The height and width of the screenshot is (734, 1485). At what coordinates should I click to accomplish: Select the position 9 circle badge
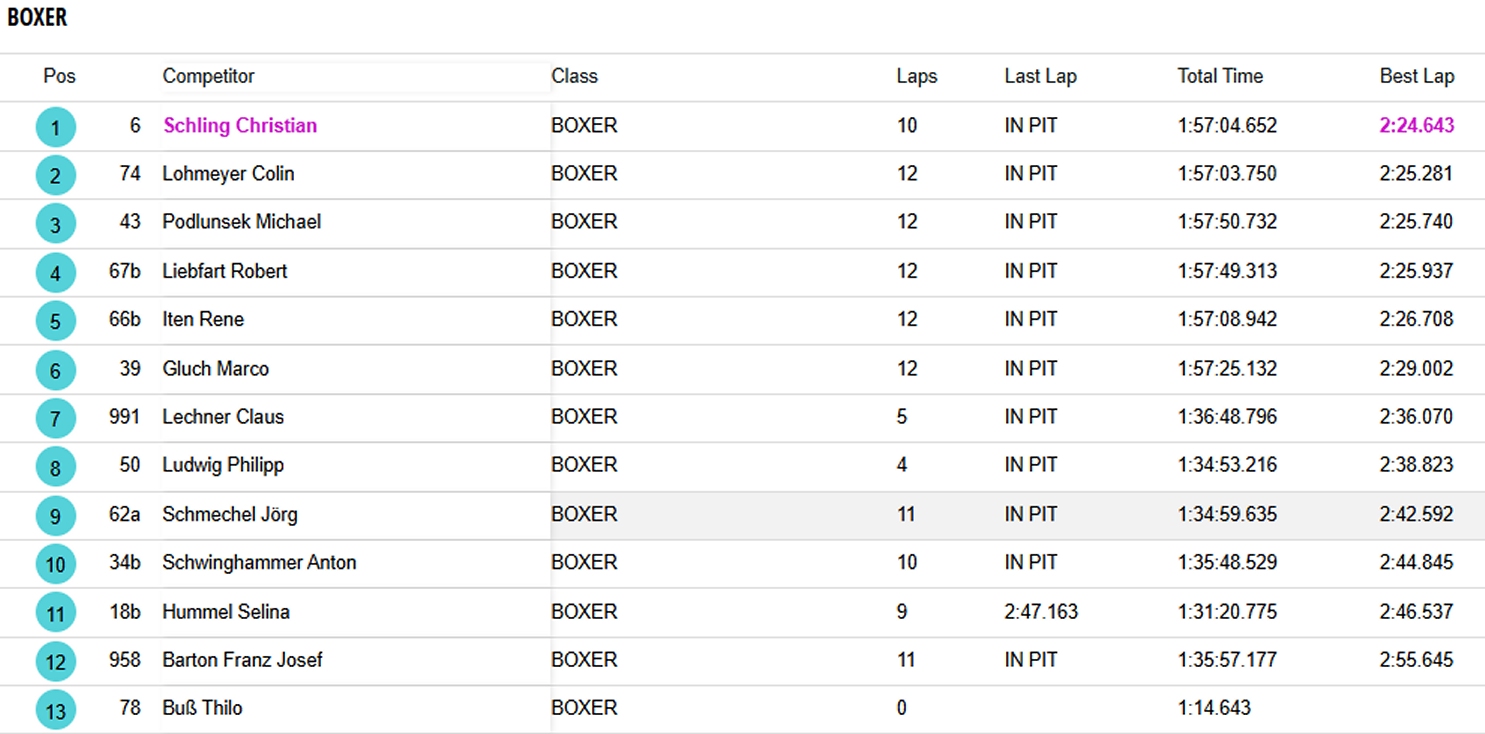(55, 516)
